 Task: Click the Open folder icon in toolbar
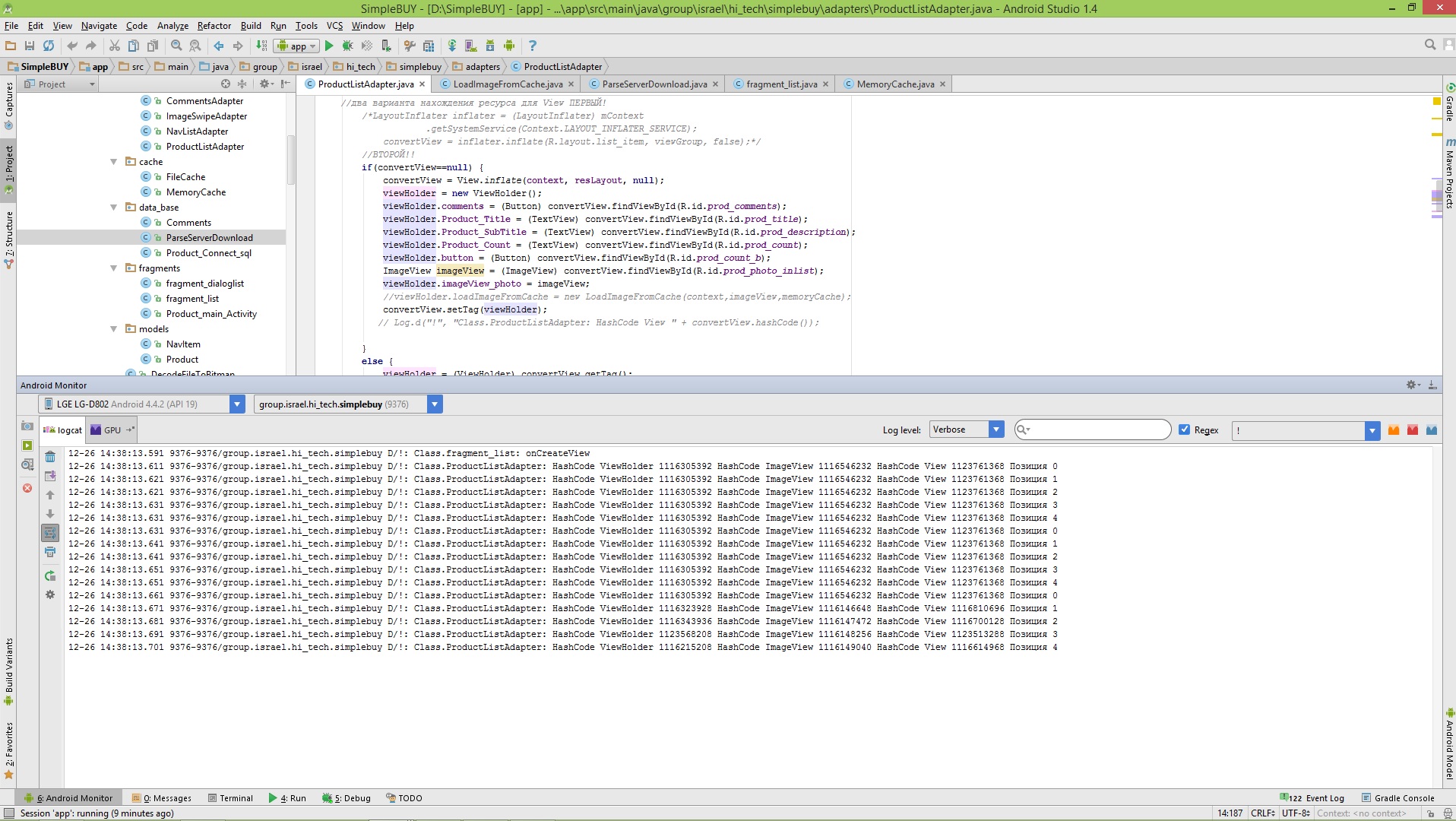click(x=11, y=46)
